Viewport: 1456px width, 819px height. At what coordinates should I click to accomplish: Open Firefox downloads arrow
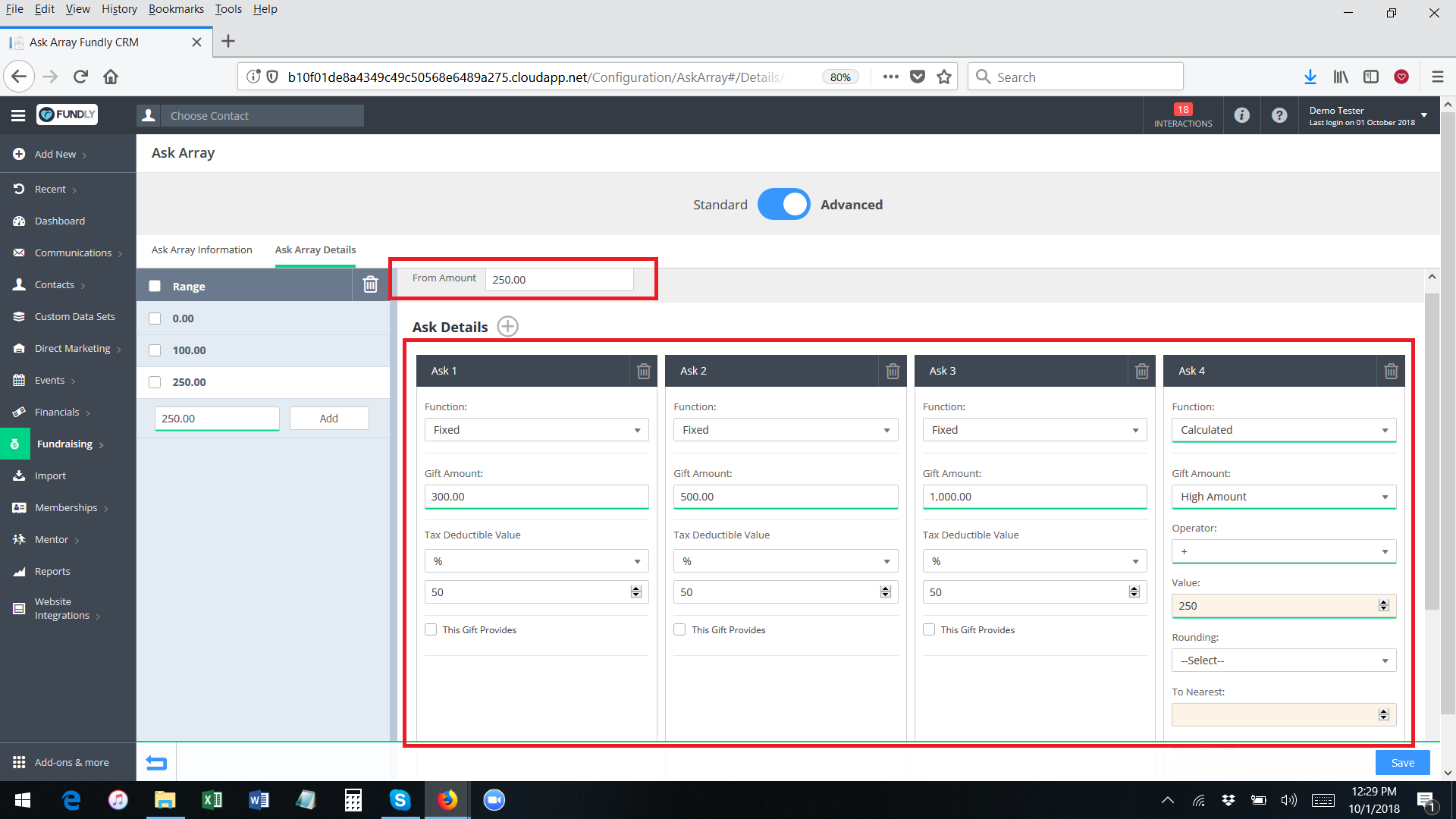(1310, 77)
